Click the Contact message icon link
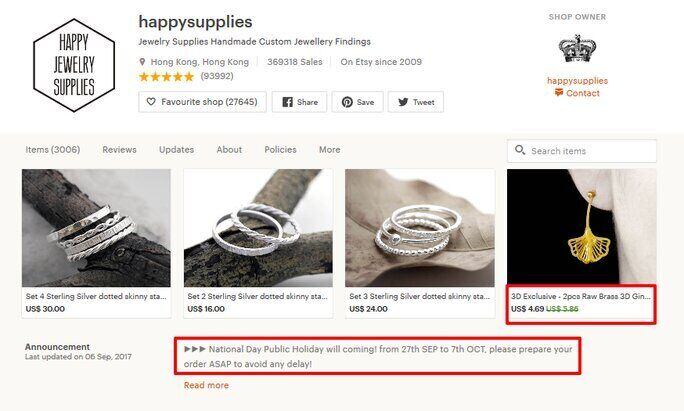This screenshot has height=411, width=684. pos(559,92)
